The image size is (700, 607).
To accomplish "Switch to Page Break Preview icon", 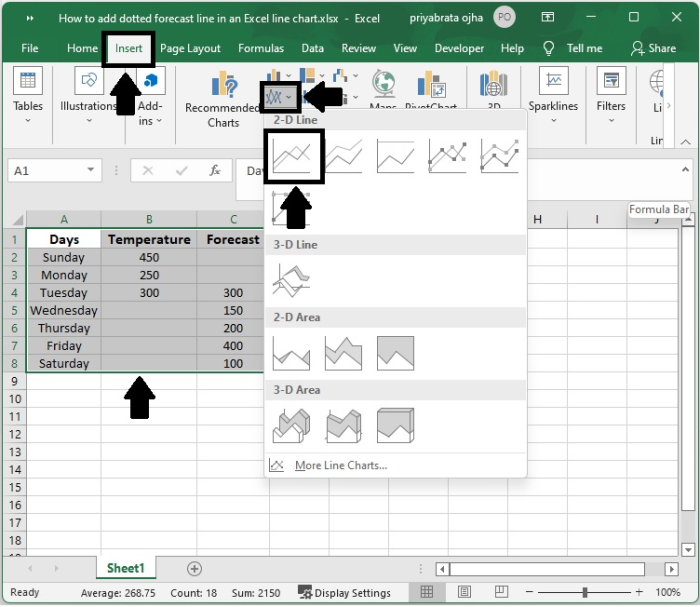I will (x=501, y=592).
